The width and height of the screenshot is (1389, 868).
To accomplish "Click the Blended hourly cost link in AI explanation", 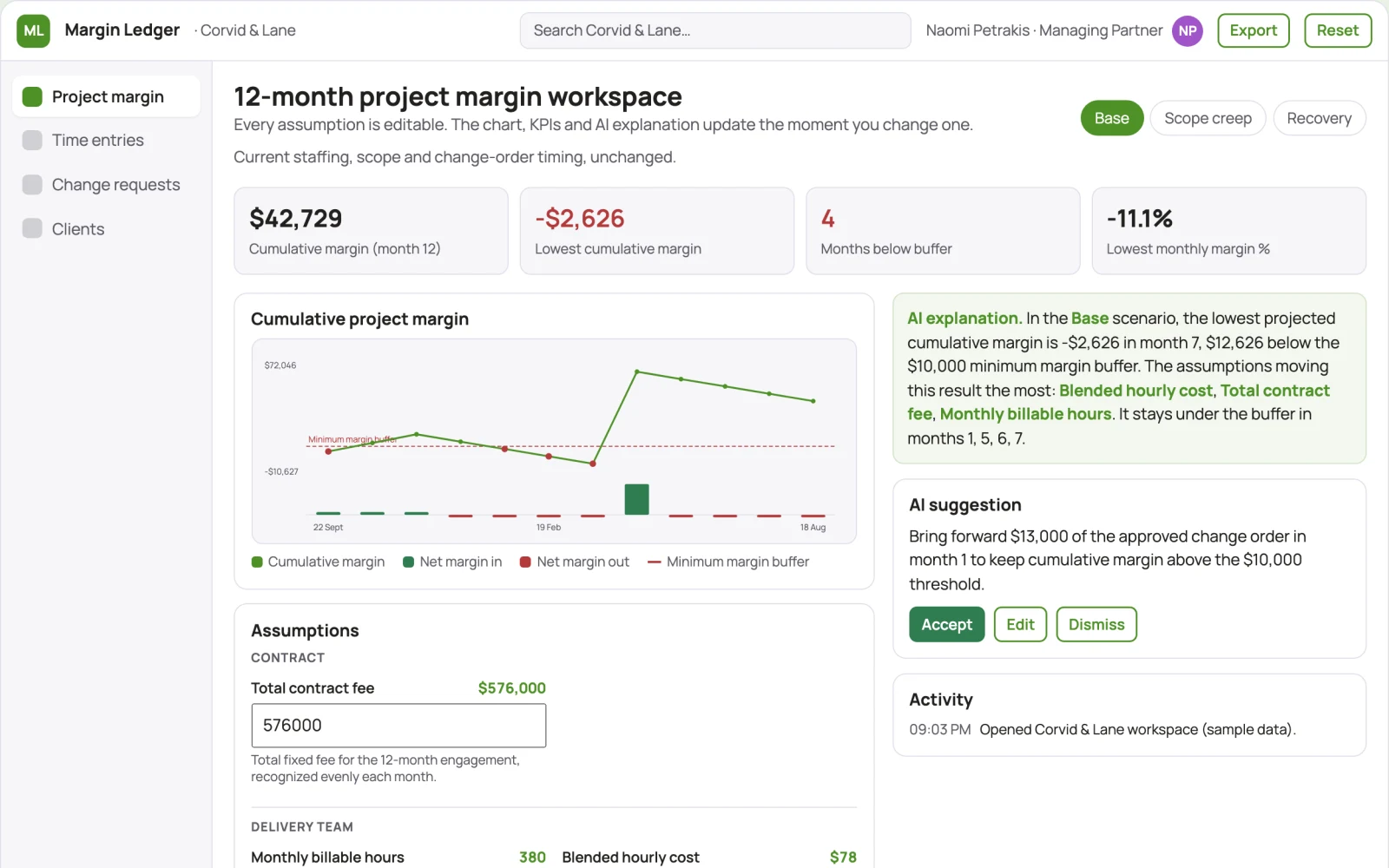I will click(x=1136, y=391).
